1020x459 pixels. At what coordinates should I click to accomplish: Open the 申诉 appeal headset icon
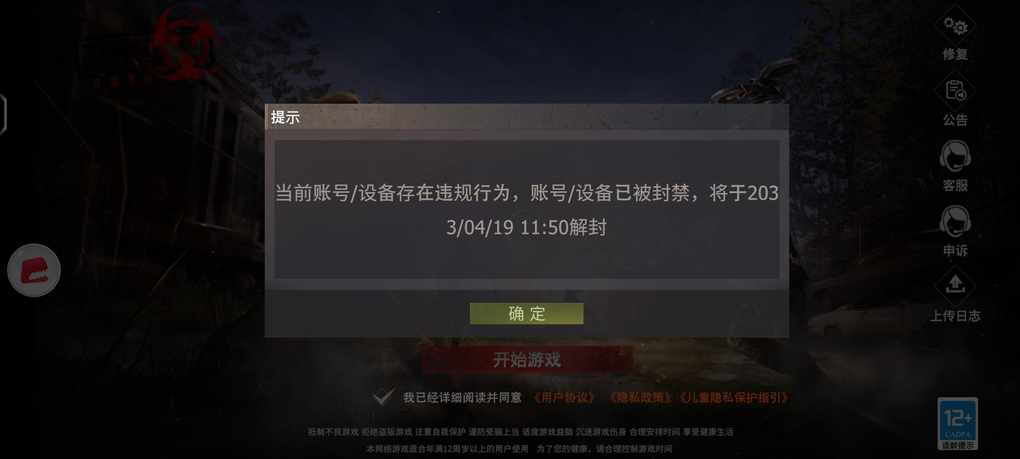click(955, 221)
